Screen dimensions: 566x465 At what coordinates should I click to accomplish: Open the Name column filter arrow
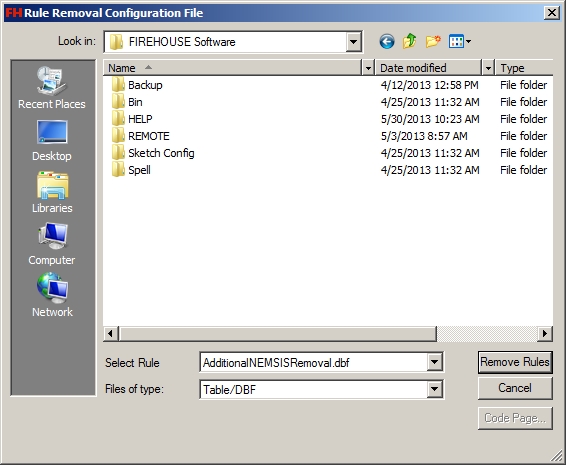tap(368, 68)
